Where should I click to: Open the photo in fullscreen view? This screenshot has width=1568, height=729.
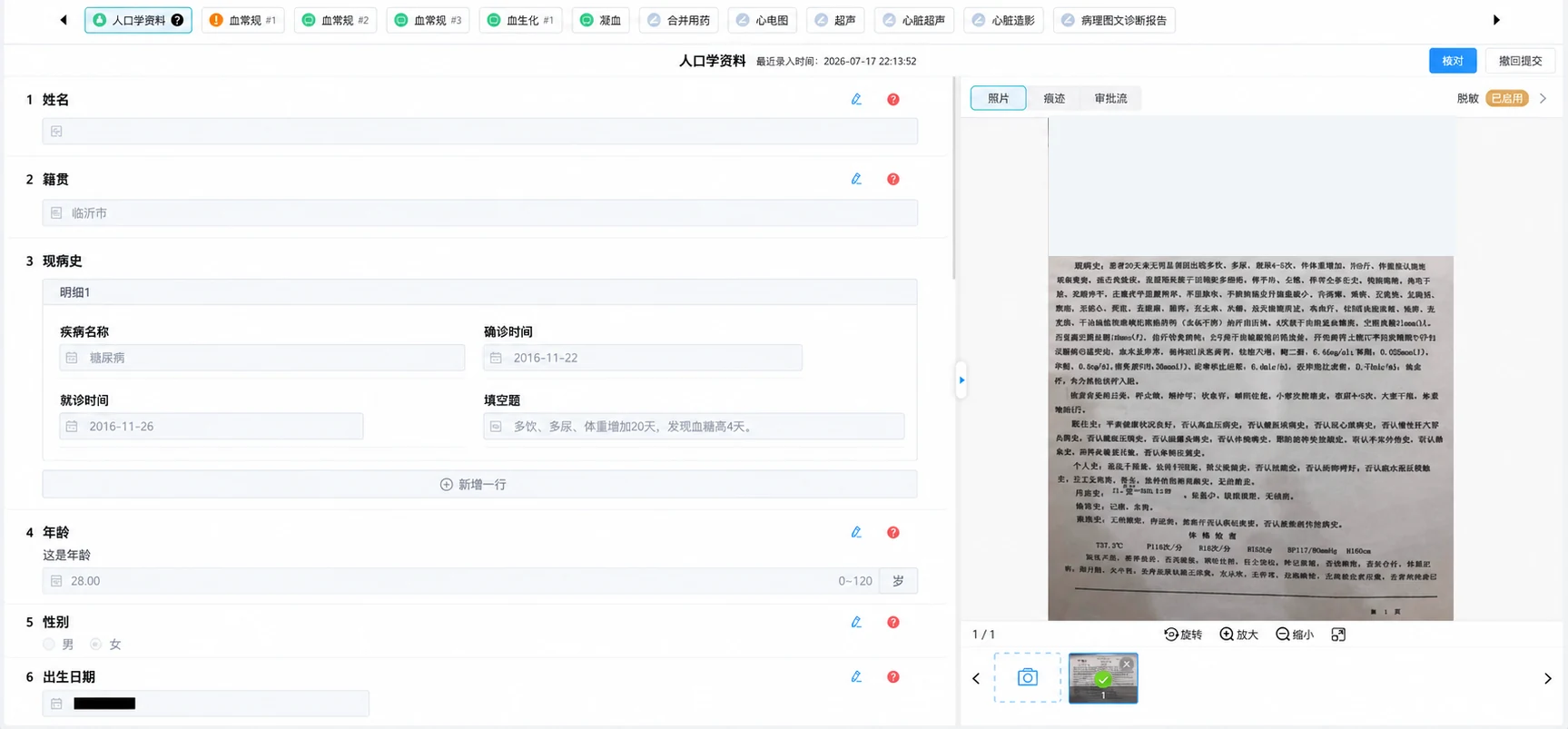[1338, 635]
